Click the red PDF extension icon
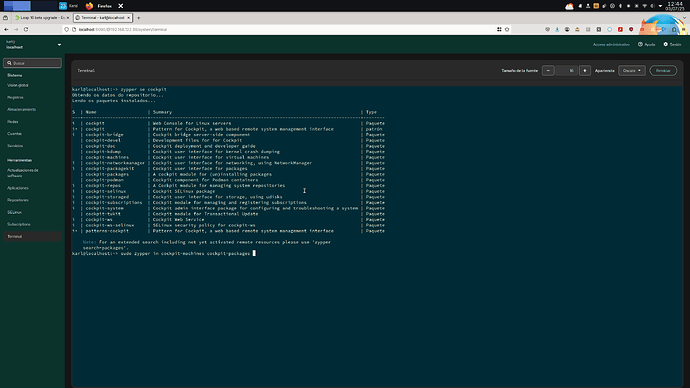This screenshot has width=690, height=388. (620, 29)
